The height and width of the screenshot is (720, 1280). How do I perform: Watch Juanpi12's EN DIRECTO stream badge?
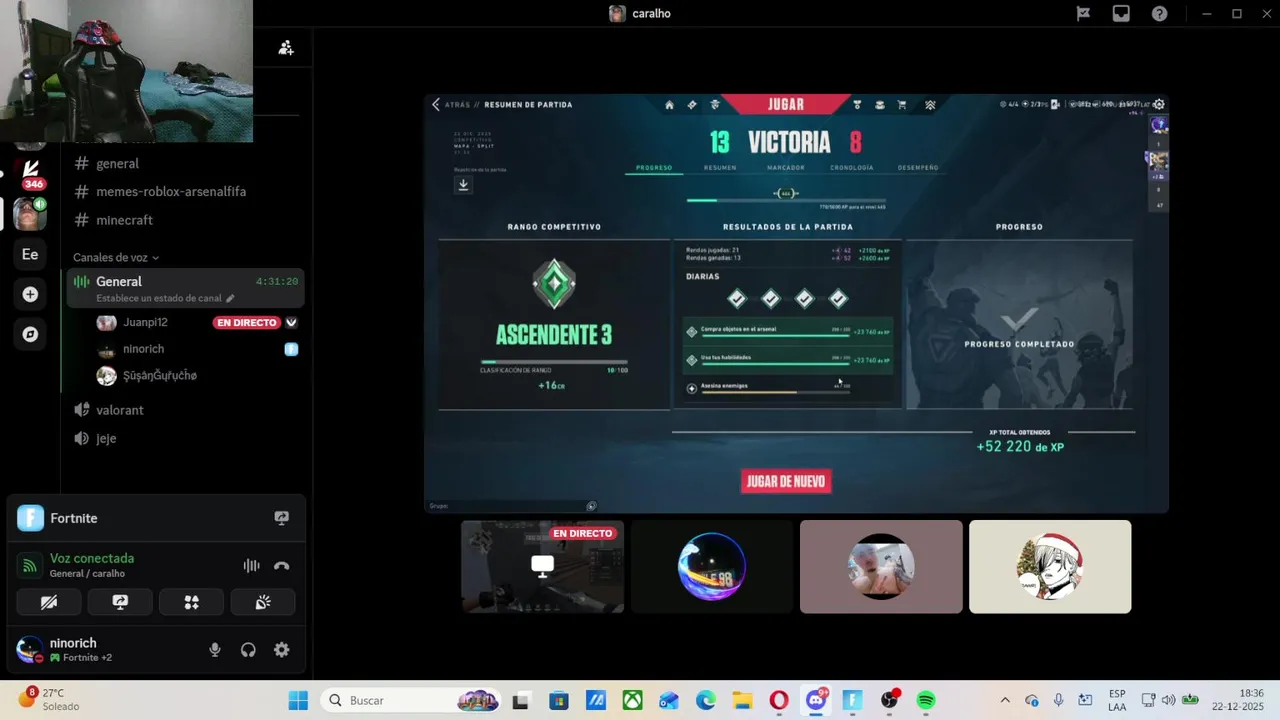click(246, 322)
